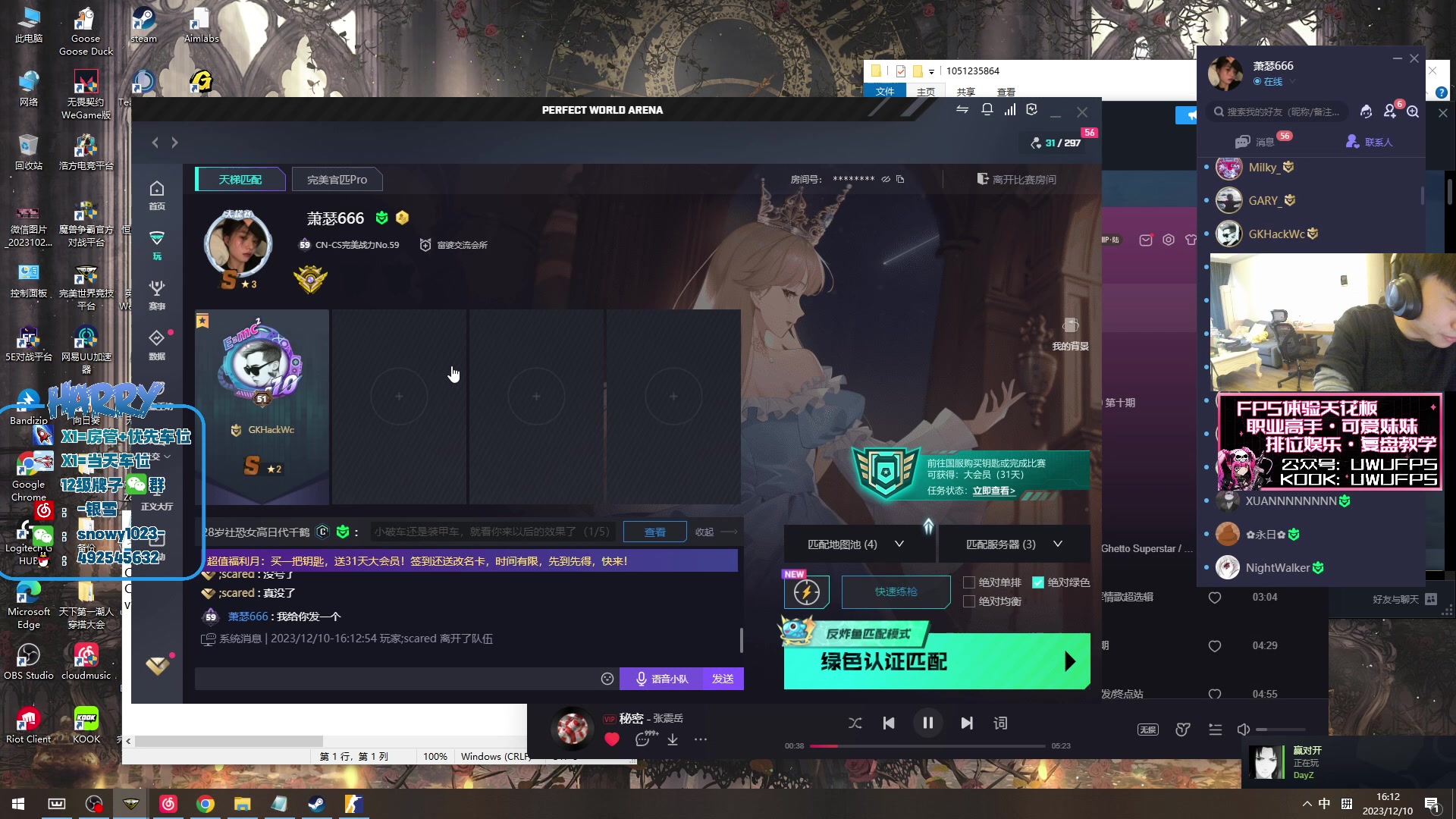Click the 我的背景 background icon

coord(1070,334)
